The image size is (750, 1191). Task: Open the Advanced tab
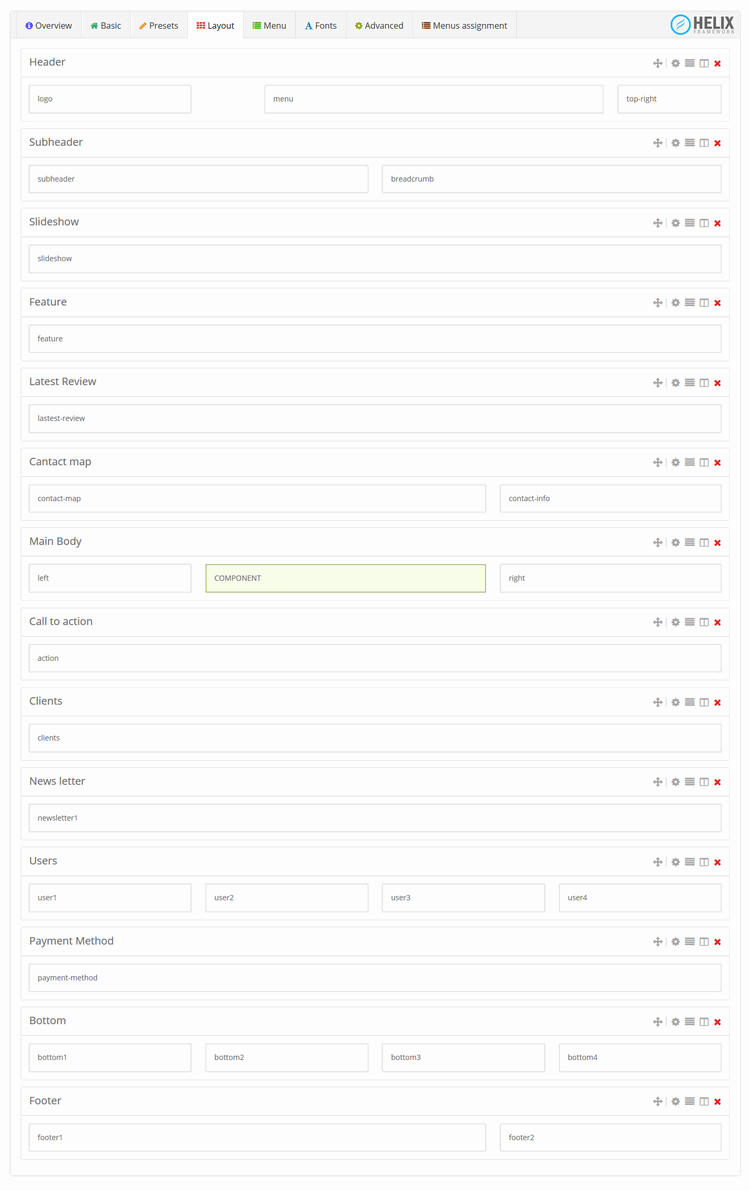tap(379, 26)
